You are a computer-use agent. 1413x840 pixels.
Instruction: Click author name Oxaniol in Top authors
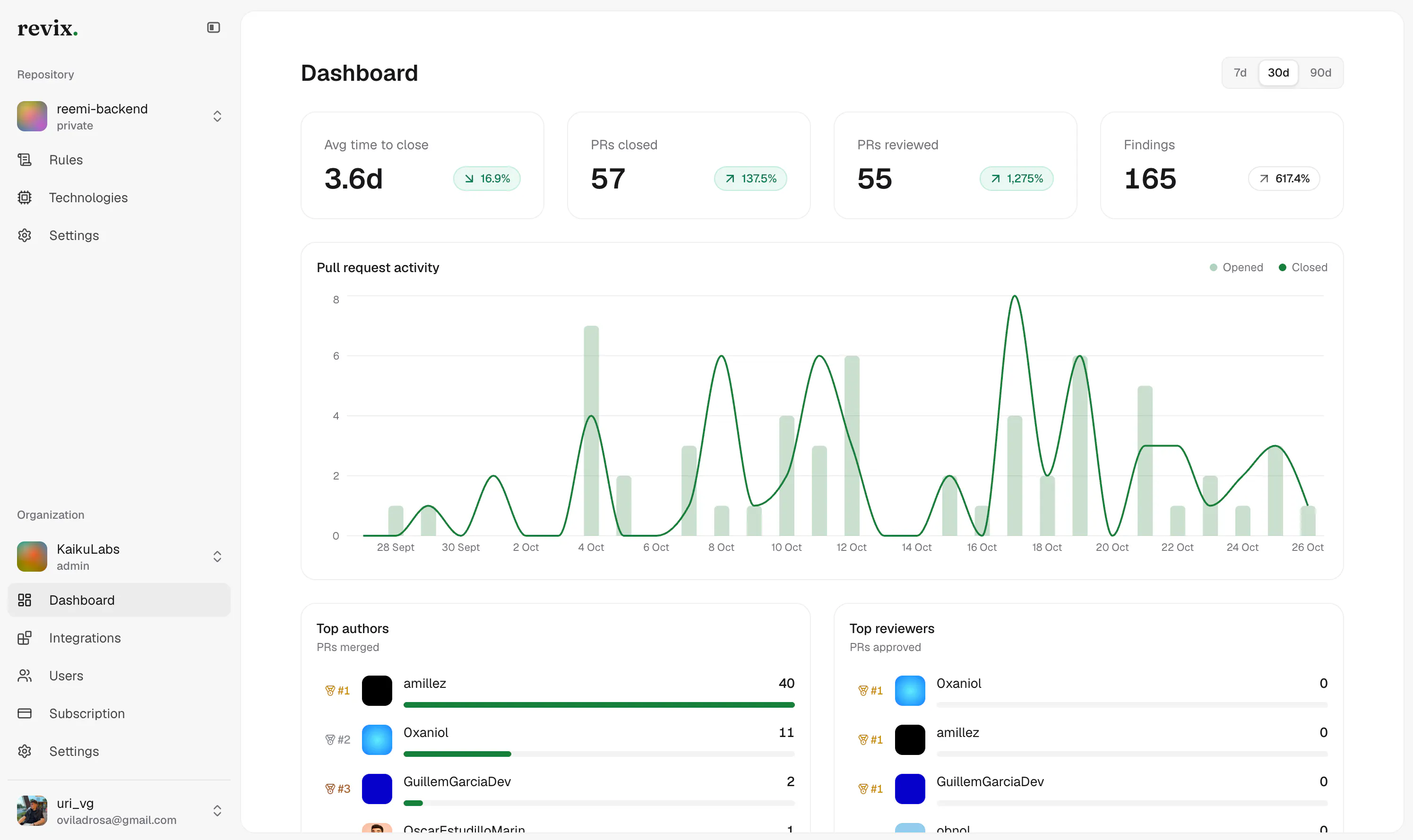426,732
